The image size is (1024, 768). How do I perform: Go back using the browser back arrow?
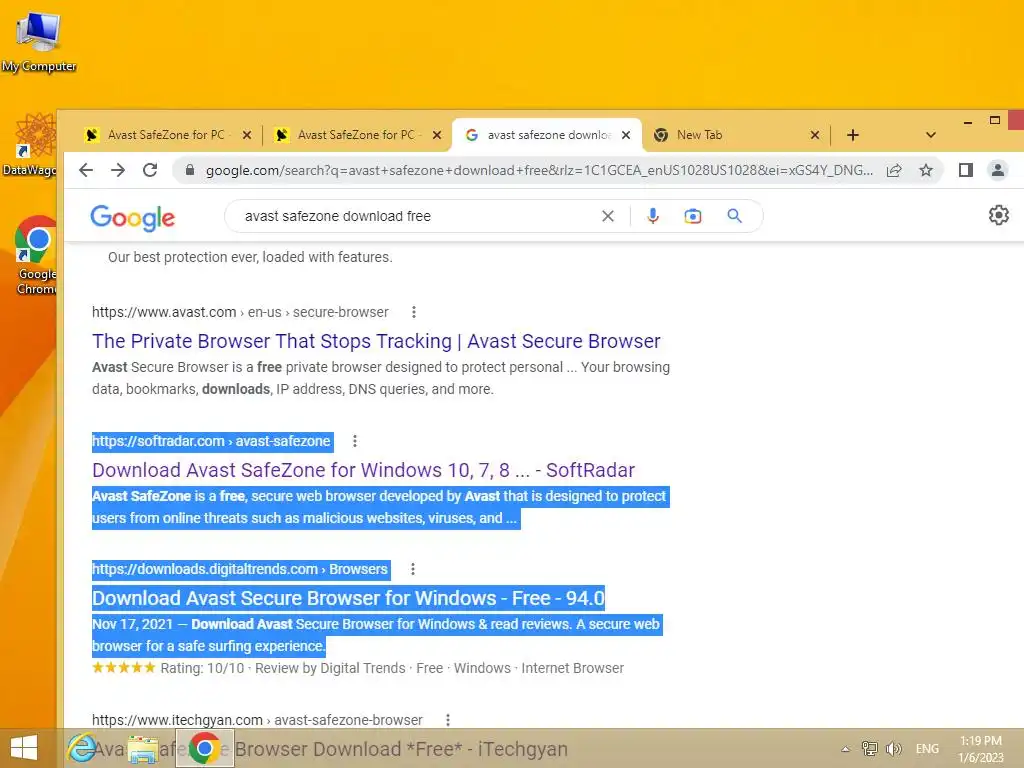[86, 170]
